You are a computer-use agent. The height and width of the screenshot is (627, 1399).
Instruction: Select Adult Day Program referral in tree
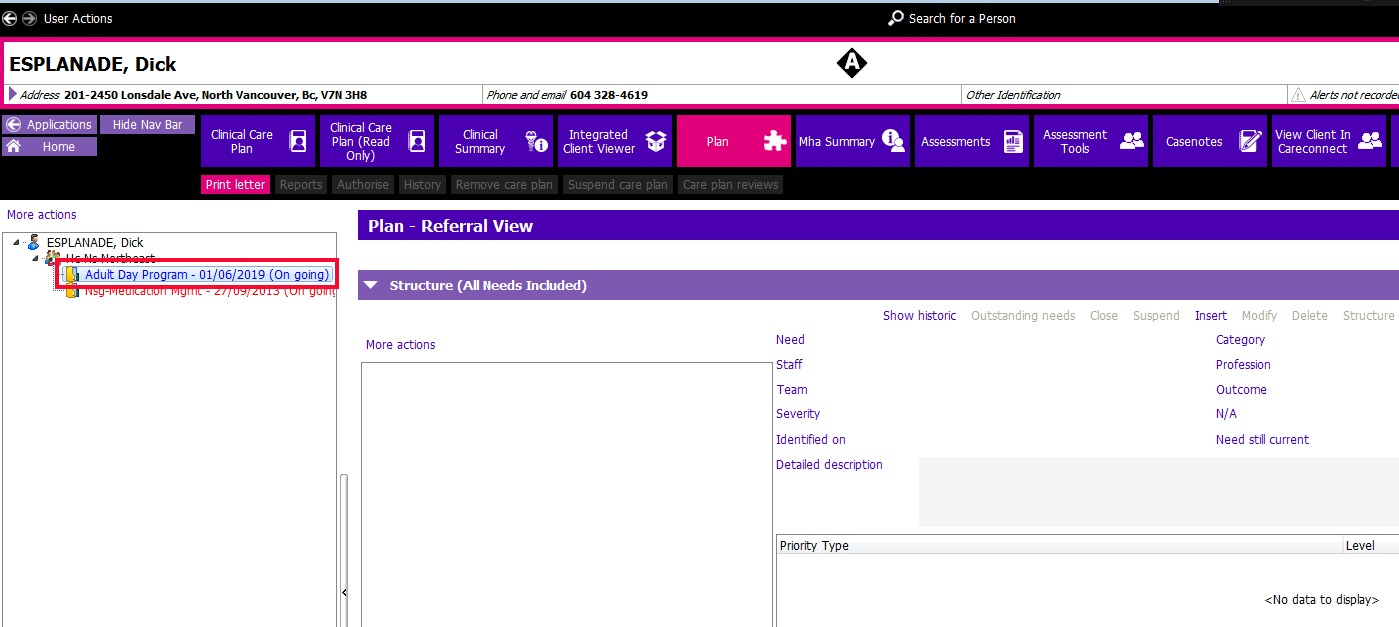207,275
